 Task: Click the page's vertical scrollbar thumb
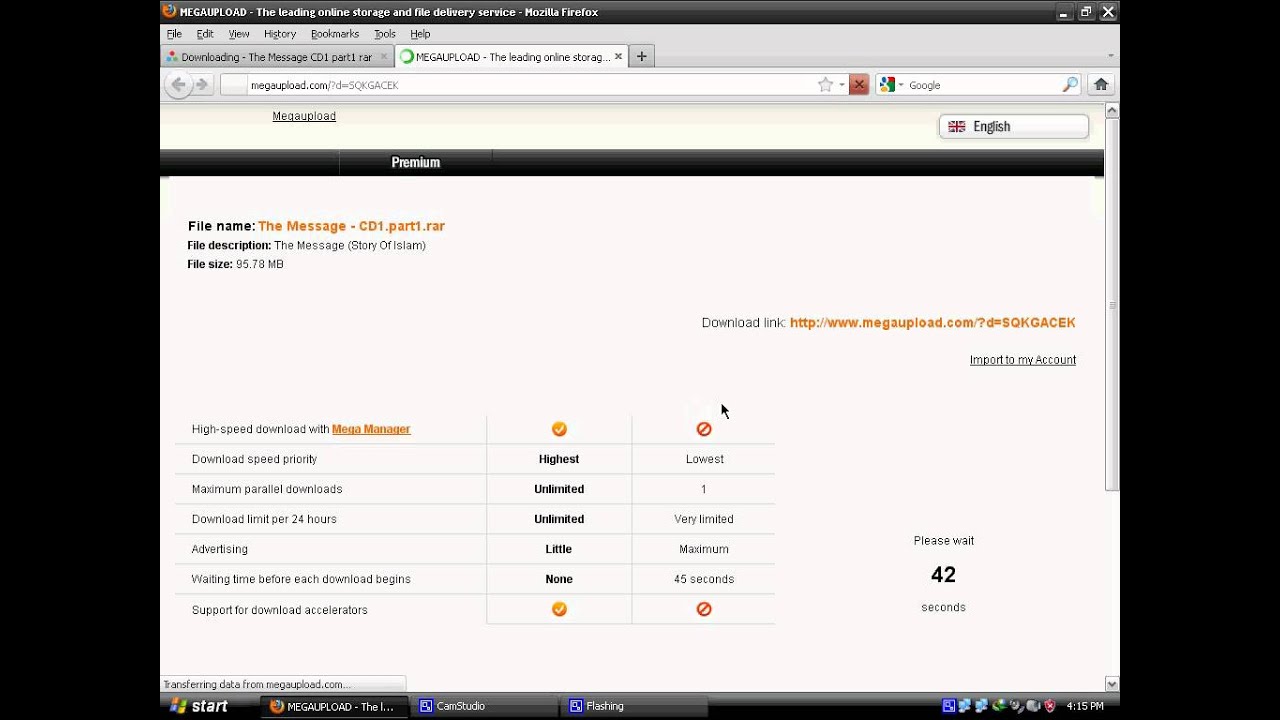pos(1112,305)
